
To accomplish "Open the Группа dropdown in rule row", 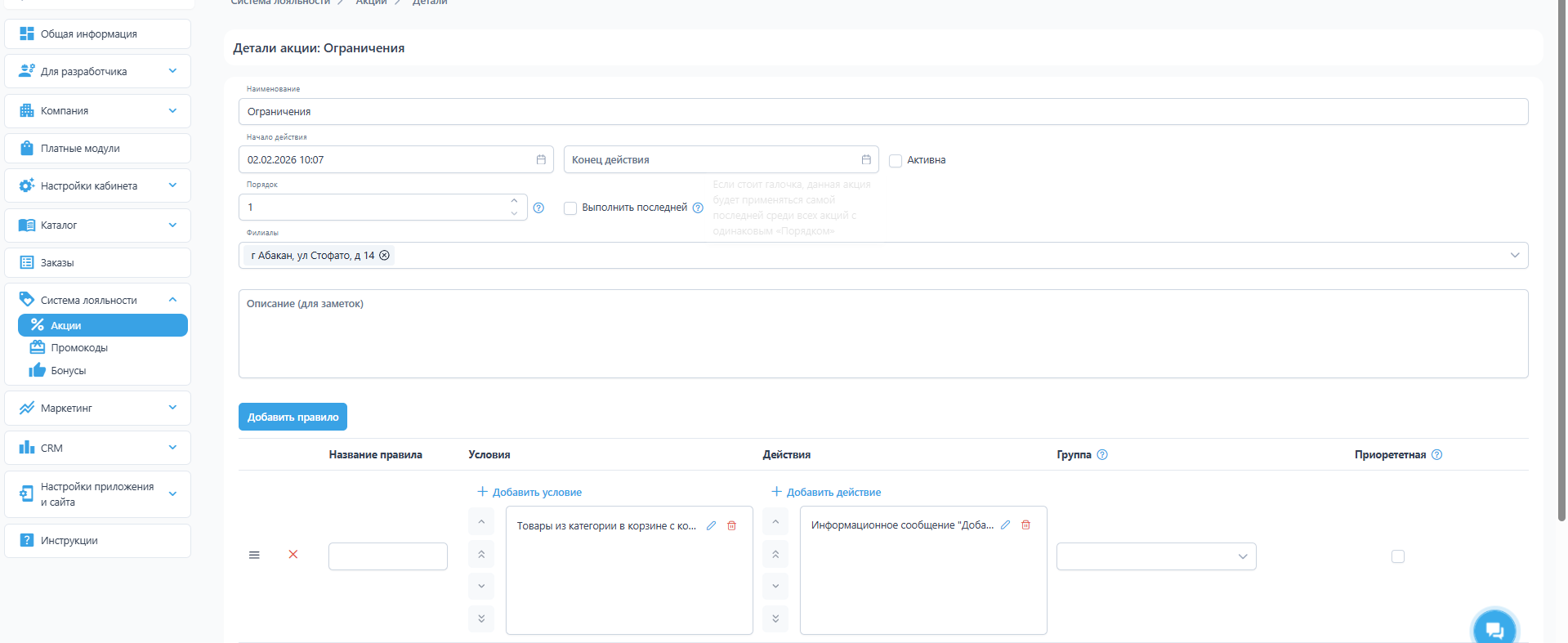I will [x=1155, y=556].
